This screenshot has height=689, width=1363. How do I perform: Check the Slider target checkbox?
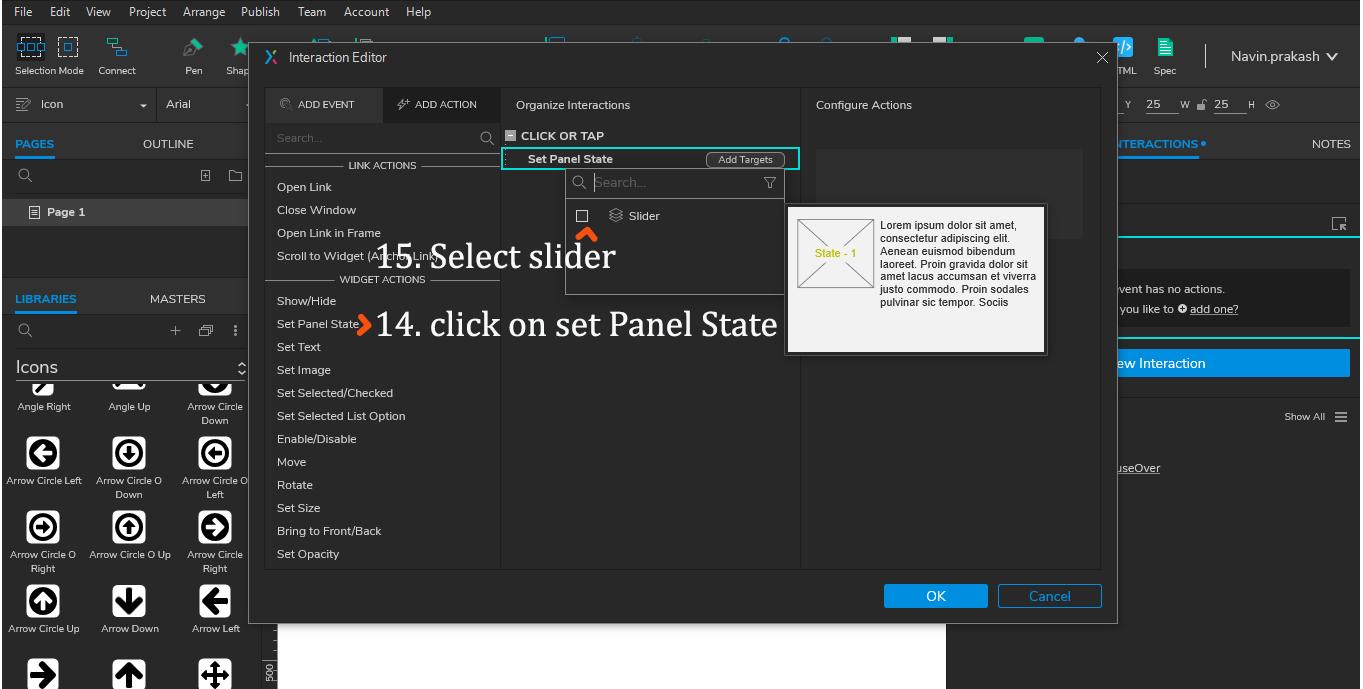582,215
